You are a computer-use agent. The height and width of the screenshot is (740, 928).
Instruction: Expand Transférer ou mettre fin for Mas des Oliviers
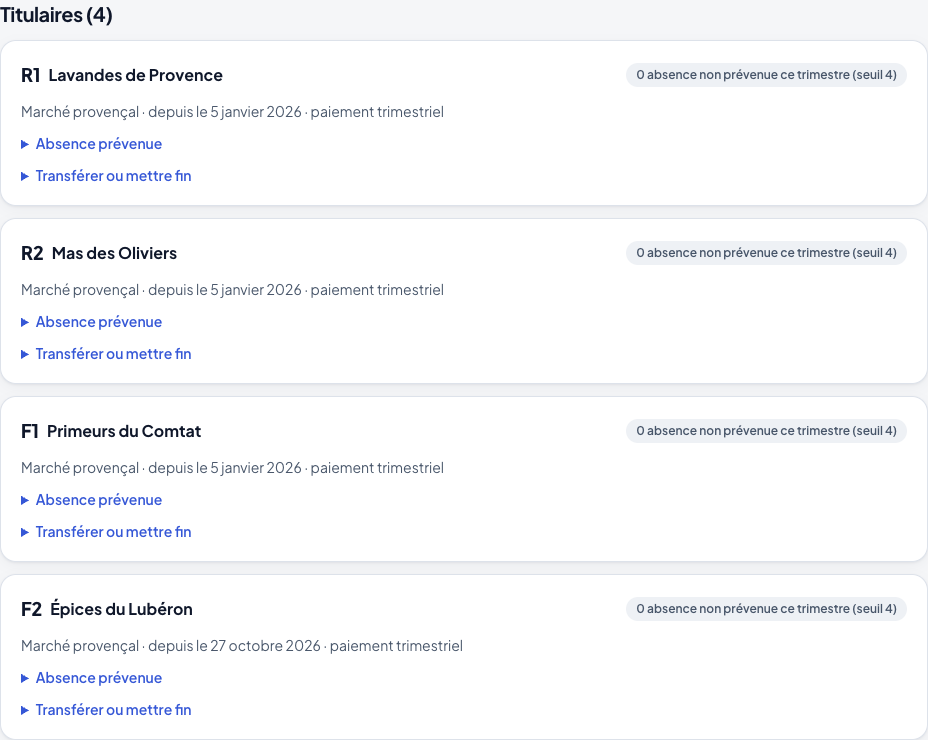click(x=107, y=354)
